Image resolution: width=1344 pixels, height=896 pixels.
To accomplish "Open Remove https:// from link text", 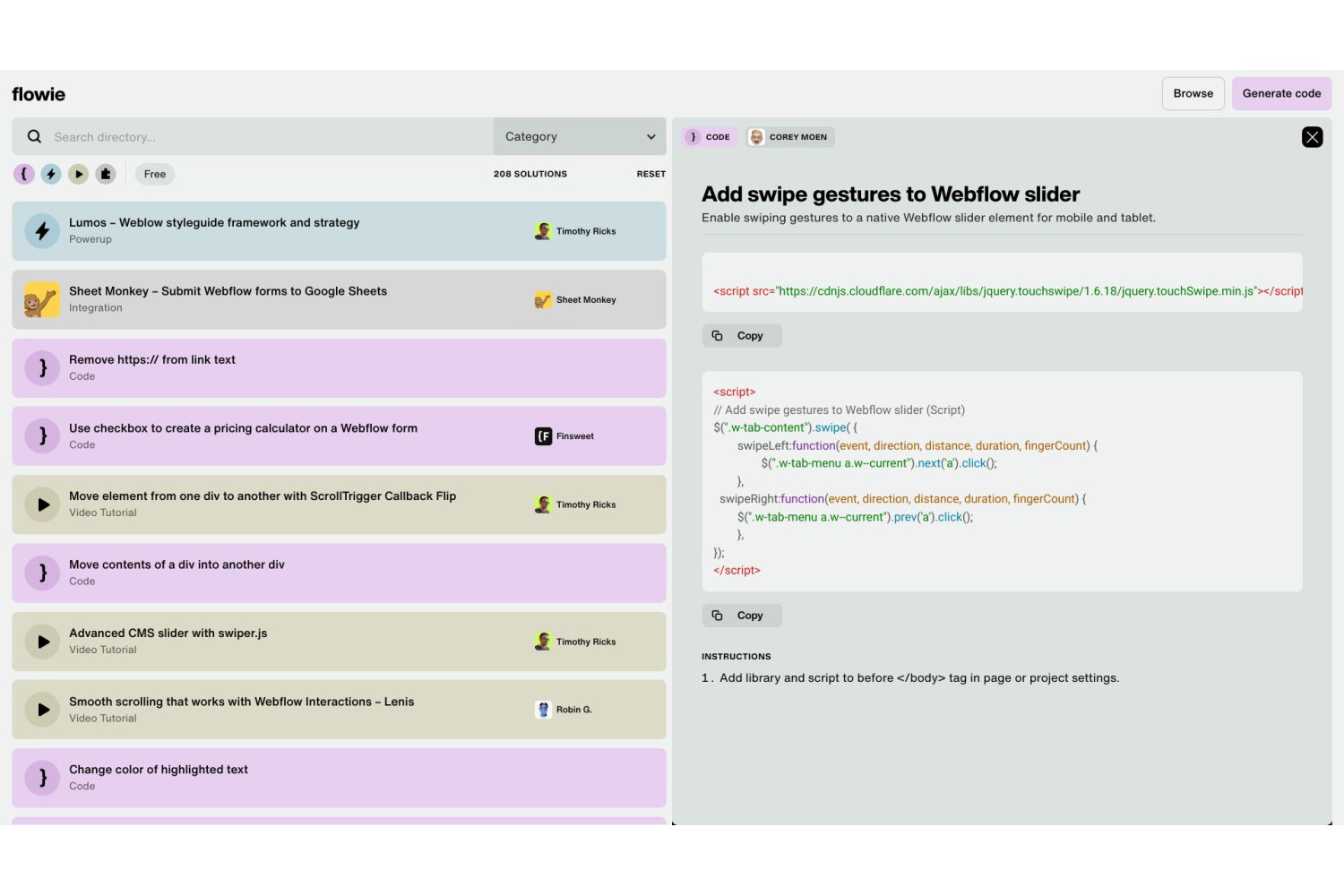I will coord(339,368).
